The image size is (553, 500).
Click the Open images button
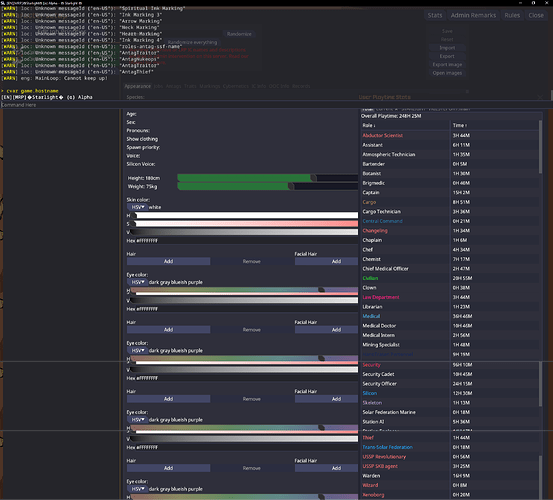pyautogui.click(x=447, y=73)
